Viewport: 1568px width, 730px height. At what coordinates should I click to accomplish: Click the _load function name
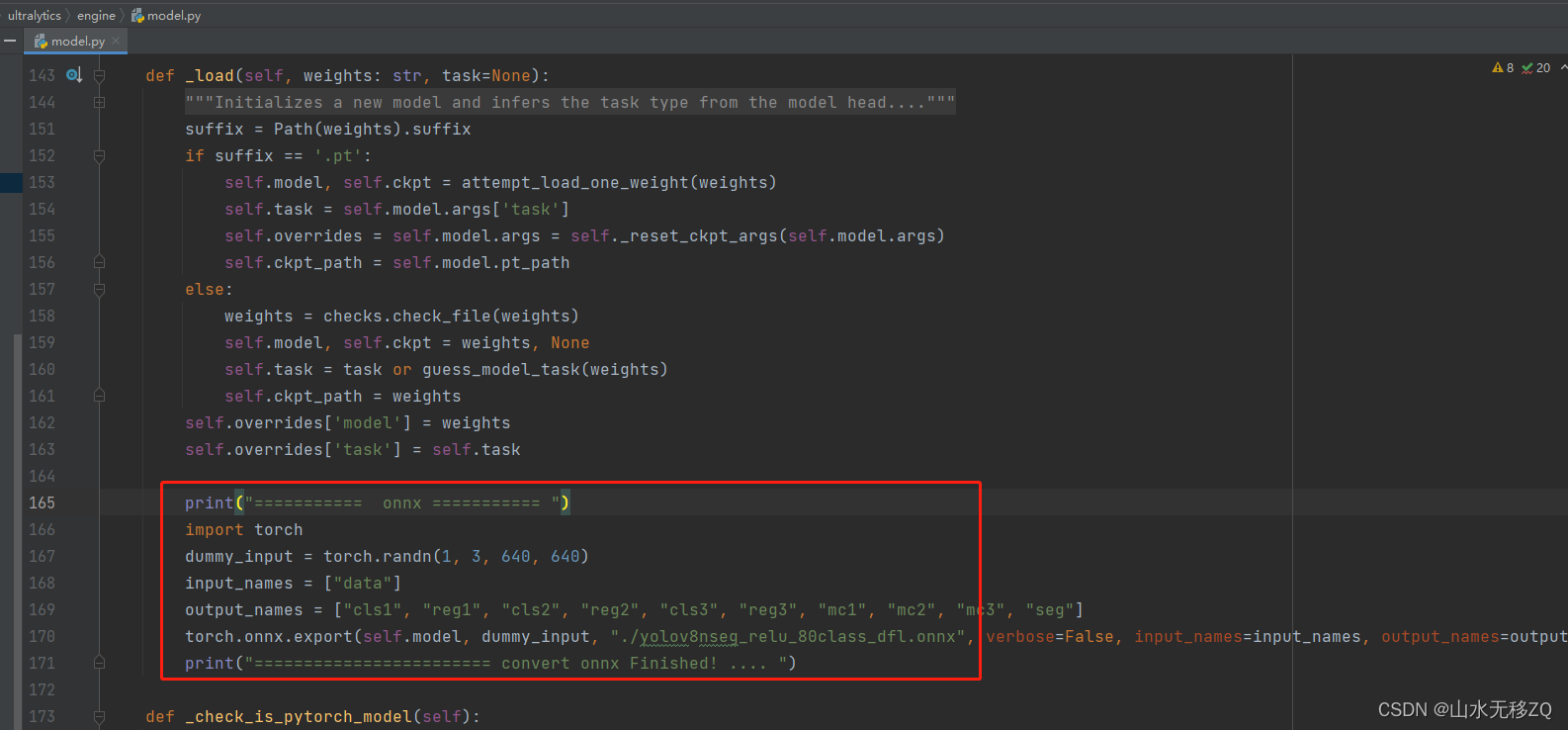(210, 76)
